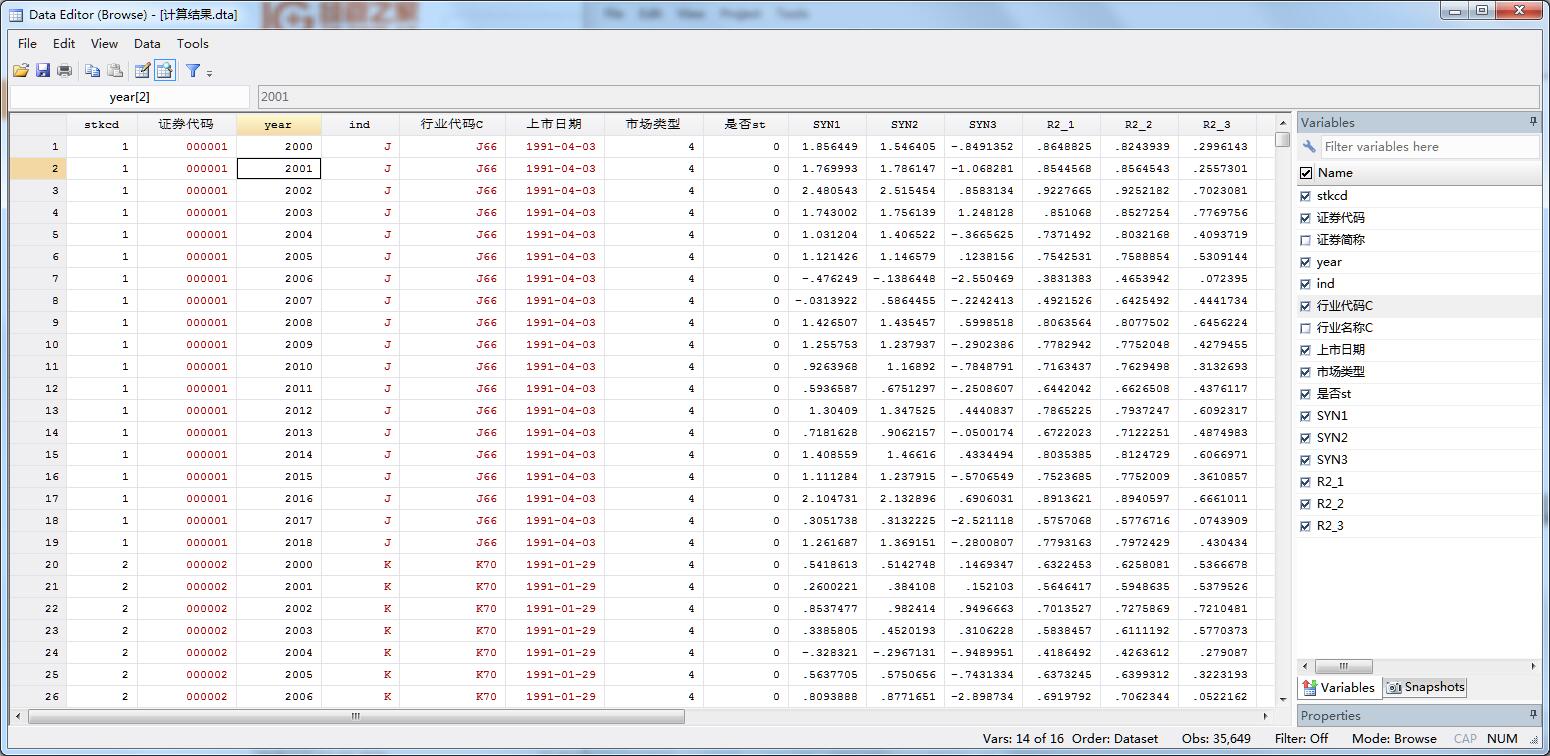Click the Browse mode table icon

(x=165, y=70)
